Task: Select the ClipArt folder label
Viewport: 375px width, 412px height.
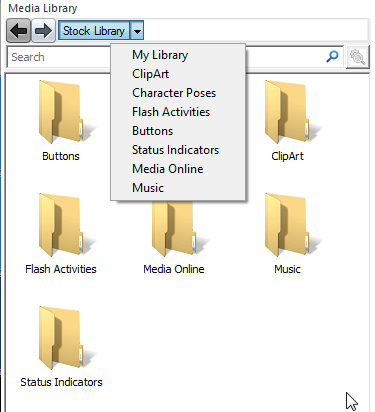Action: pyautogui.click(x=287, y=156)
